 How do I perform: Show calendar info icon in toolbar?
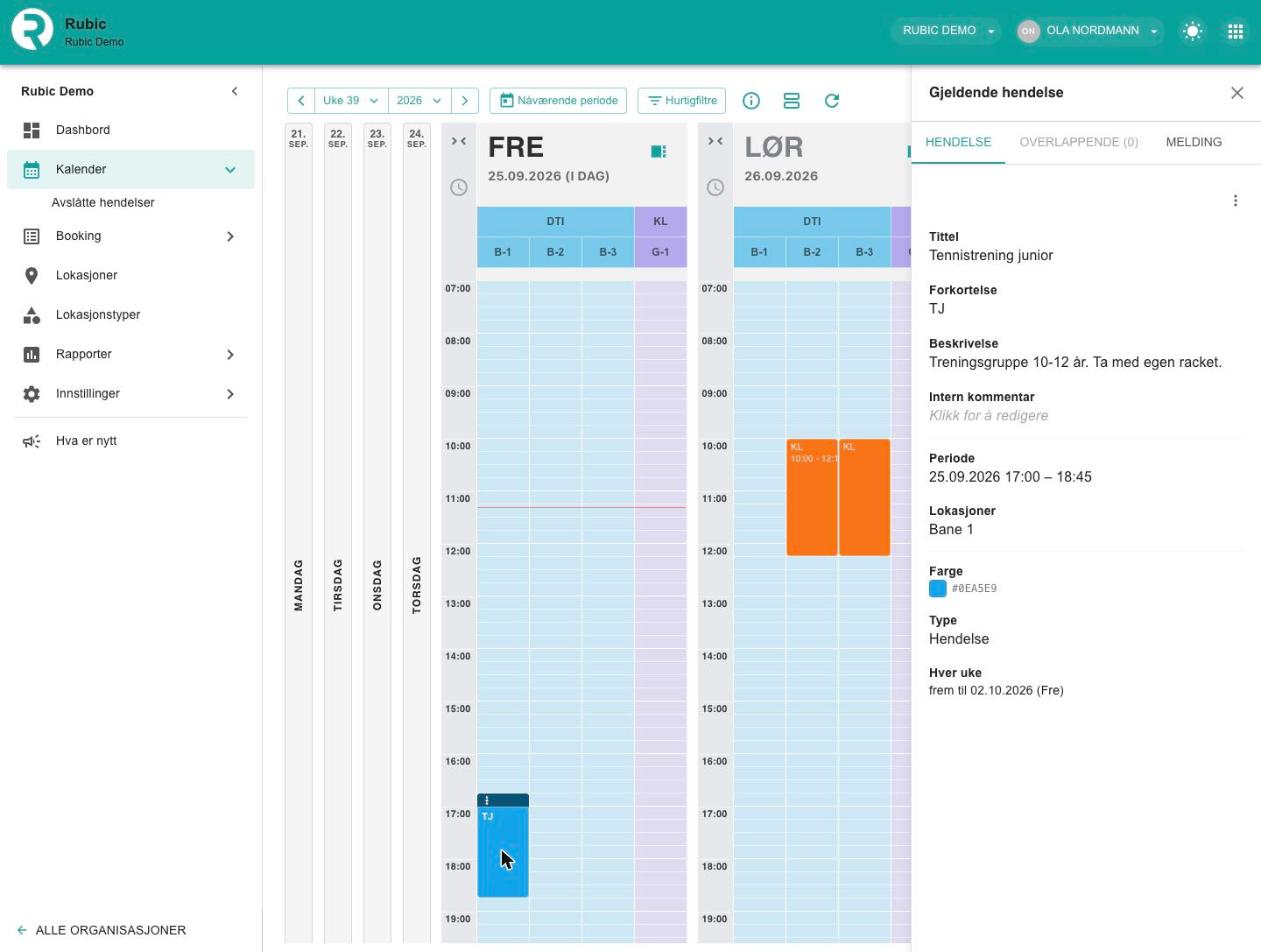[x=751, y=101]
